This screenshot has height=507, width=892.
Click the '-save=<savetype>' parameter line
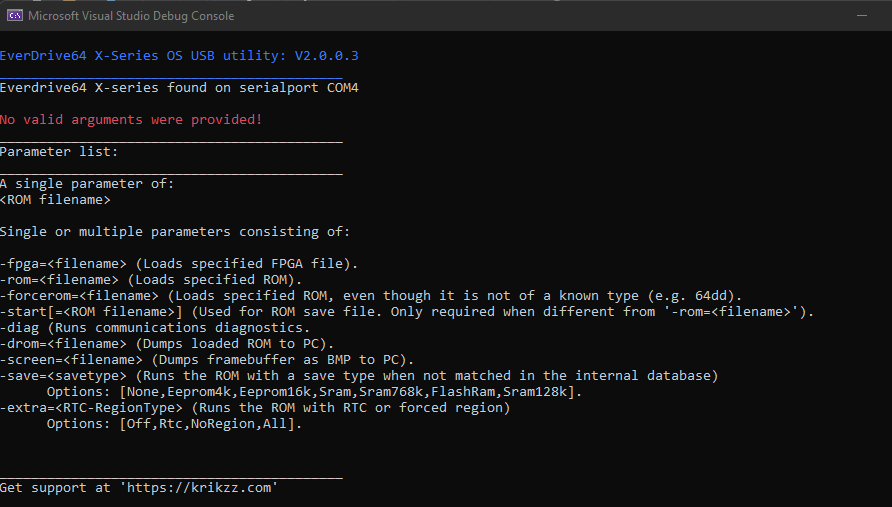(x=359, y=376)
